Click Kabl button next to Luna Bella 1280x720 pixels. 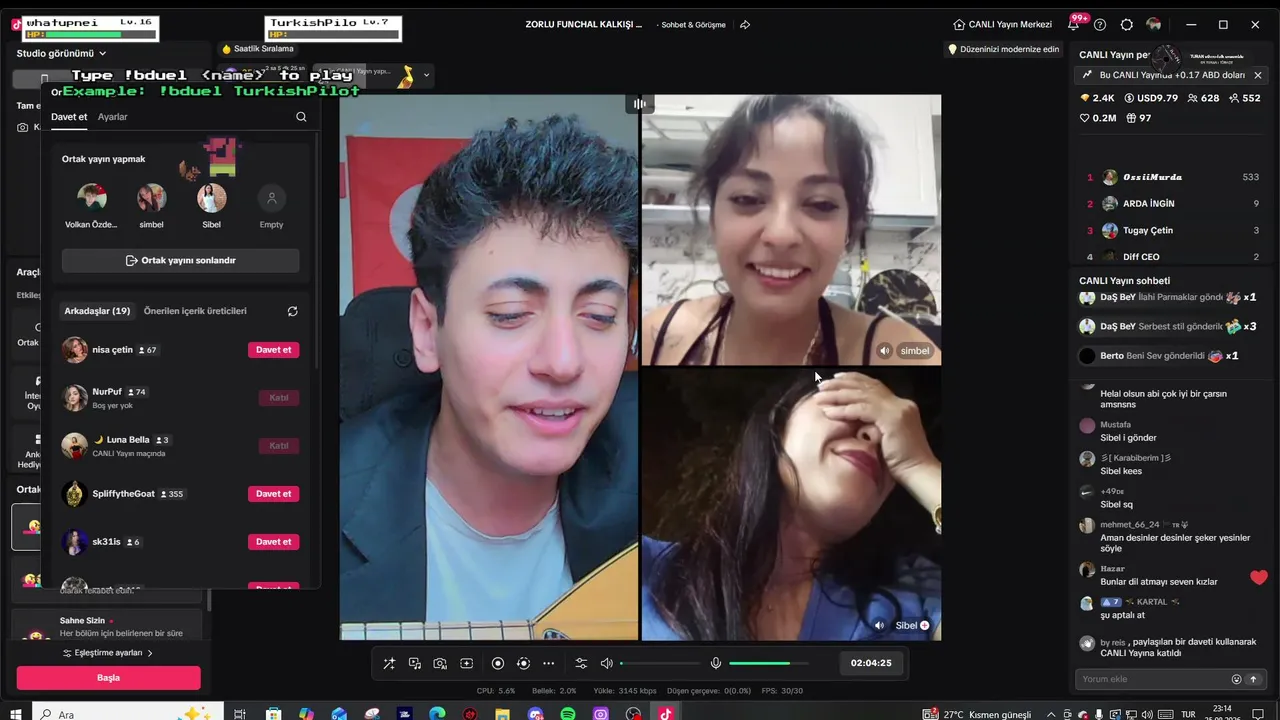tap(279, 446)
